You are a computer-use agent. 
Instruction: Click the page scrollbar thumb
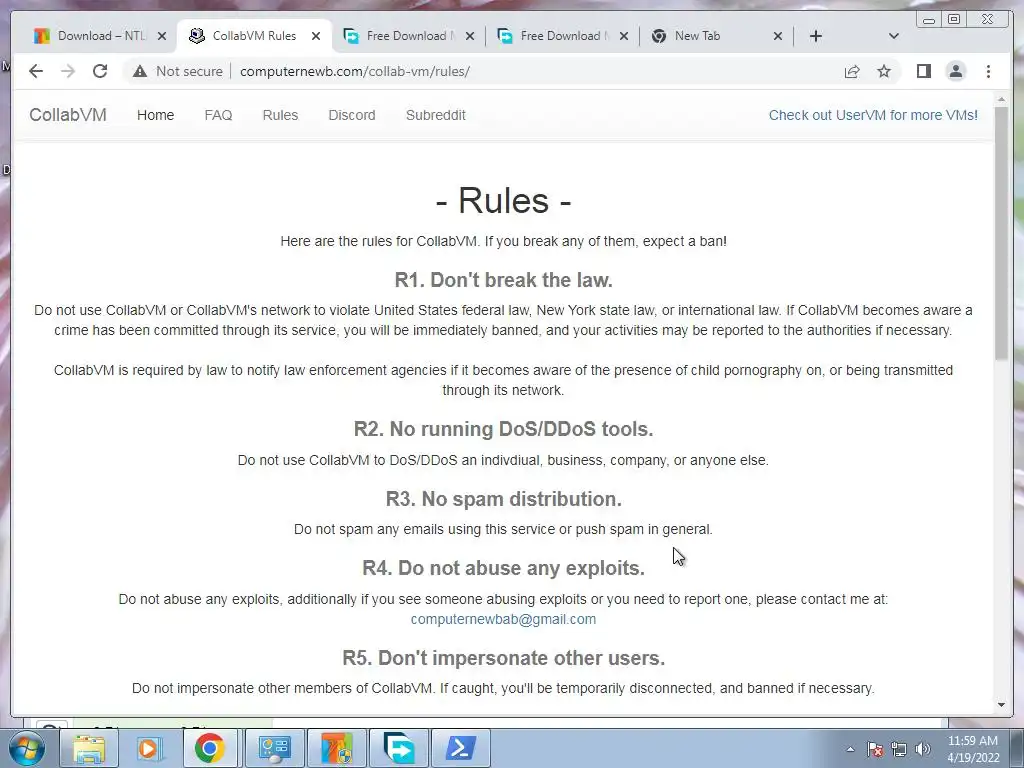[x=1001, y=232]
